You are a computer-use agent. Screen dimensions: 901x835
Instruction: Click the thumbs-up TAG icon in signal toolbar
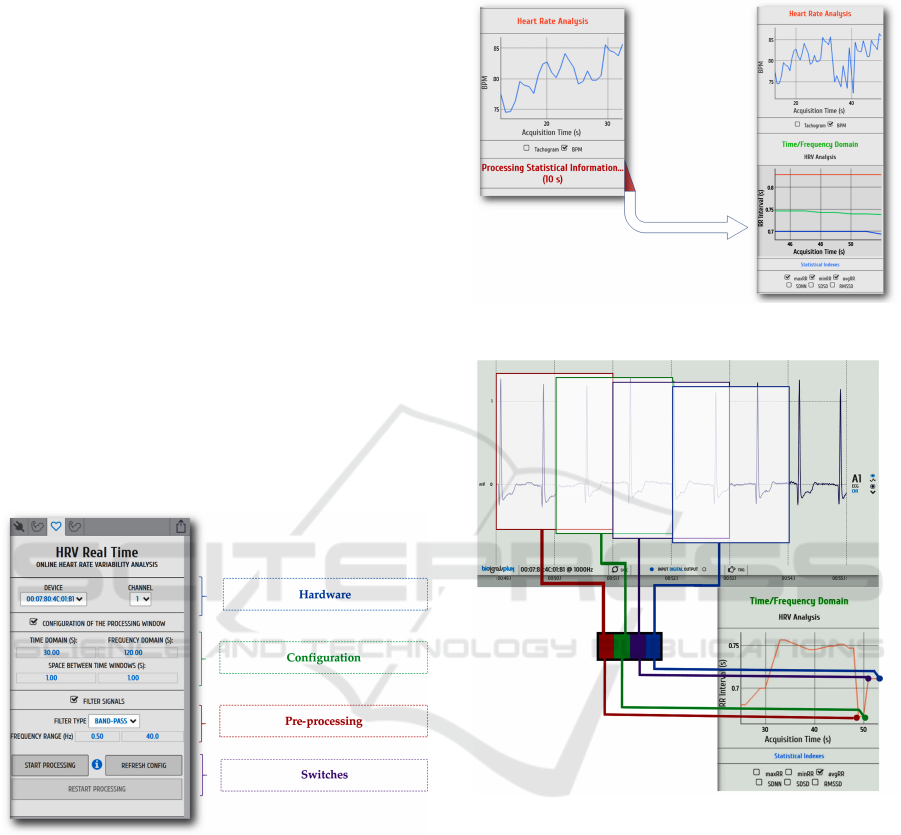tap(731, 570)
